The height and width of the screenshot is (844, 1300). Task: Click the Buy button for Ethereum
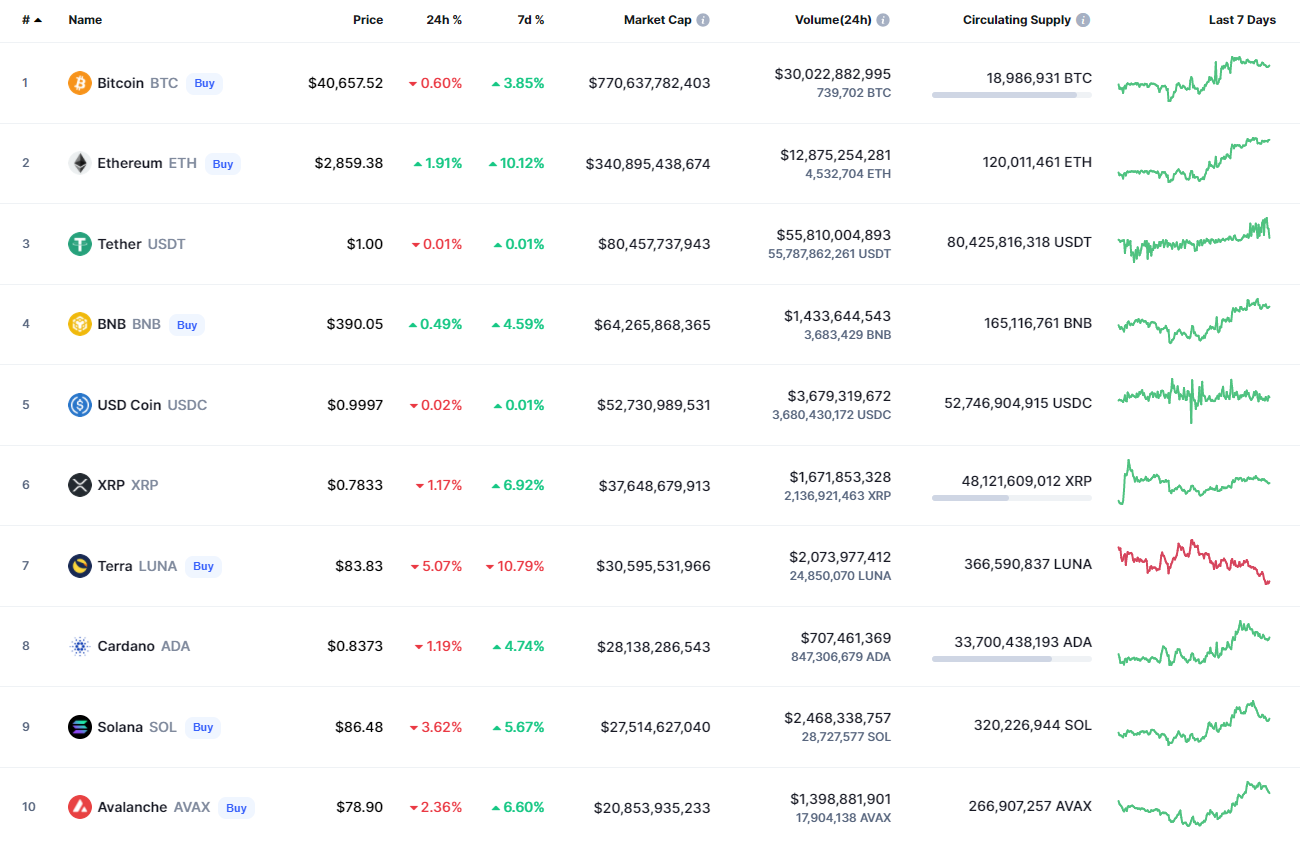click(x=223, y=164)
